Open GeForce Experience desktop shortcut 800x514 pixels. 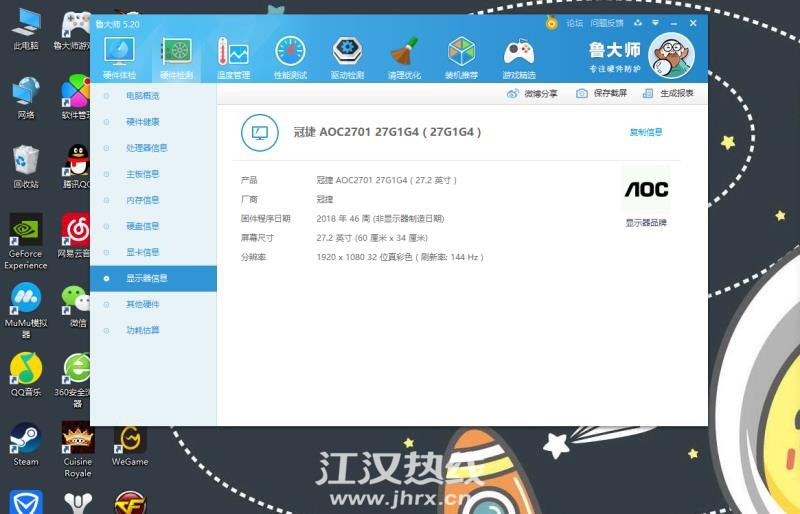click(x=26, y=241)
